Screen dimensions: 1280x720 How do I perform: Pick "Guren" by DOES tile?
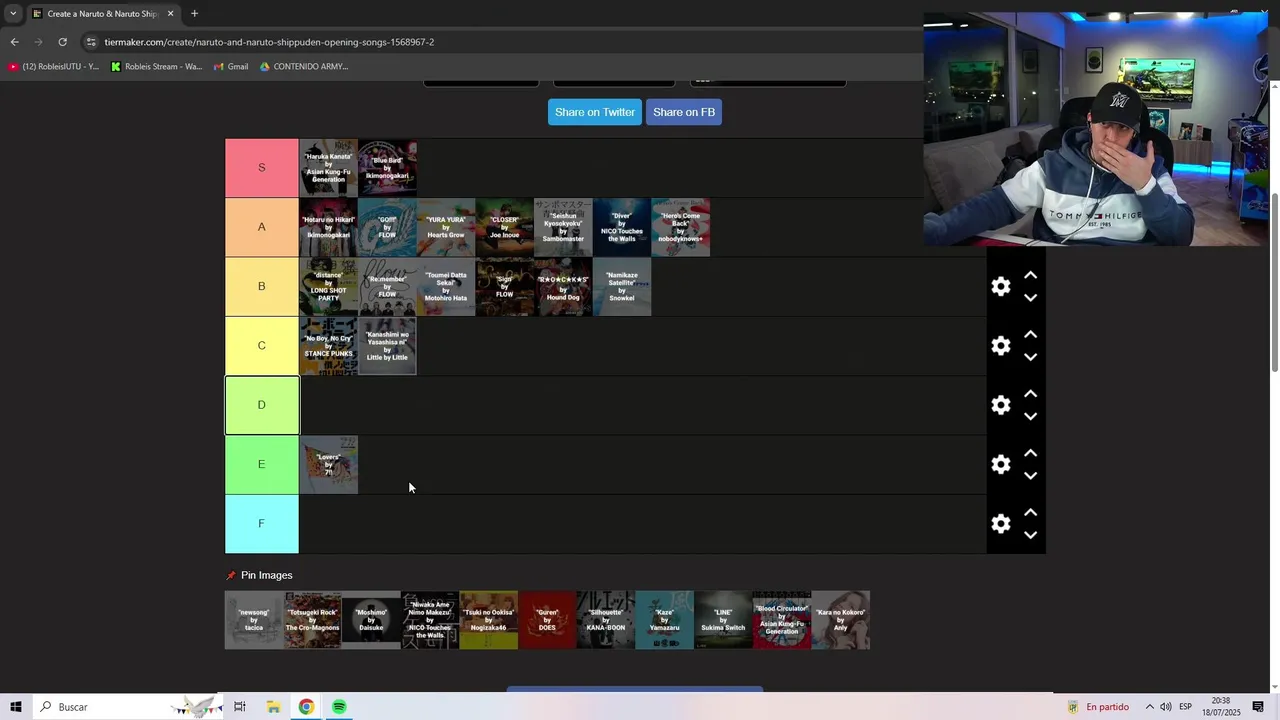click(x=547, y=620)
